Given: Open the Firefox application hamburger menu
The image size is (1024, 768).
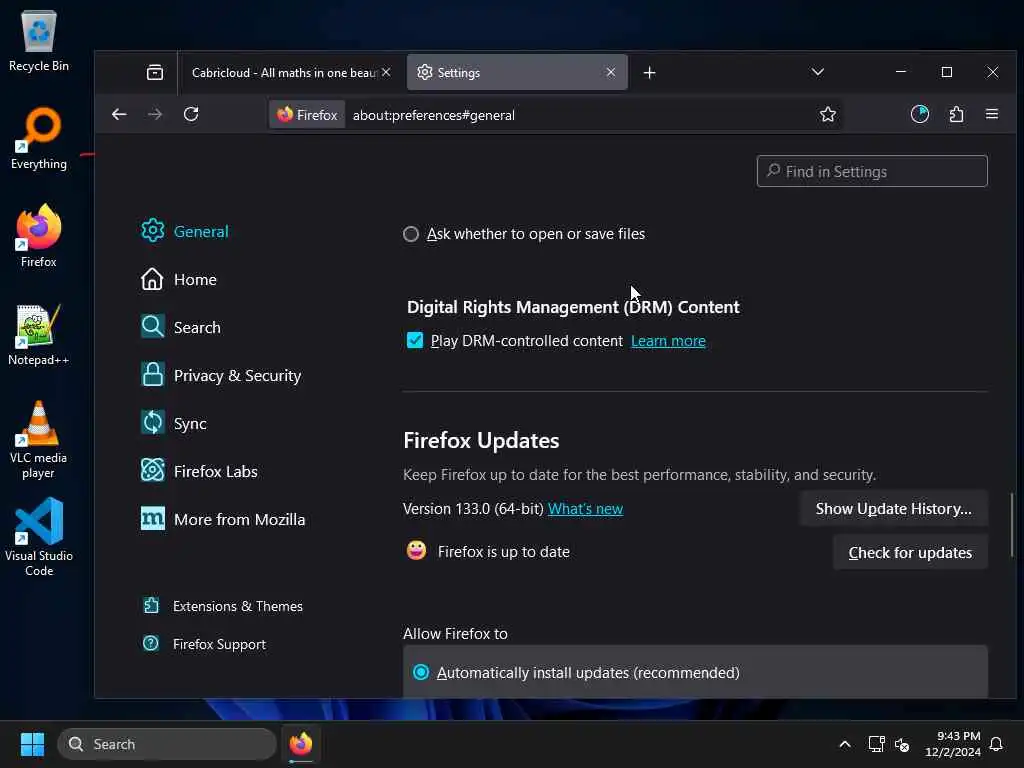Looking at the screenshot, I should point(991,114).
